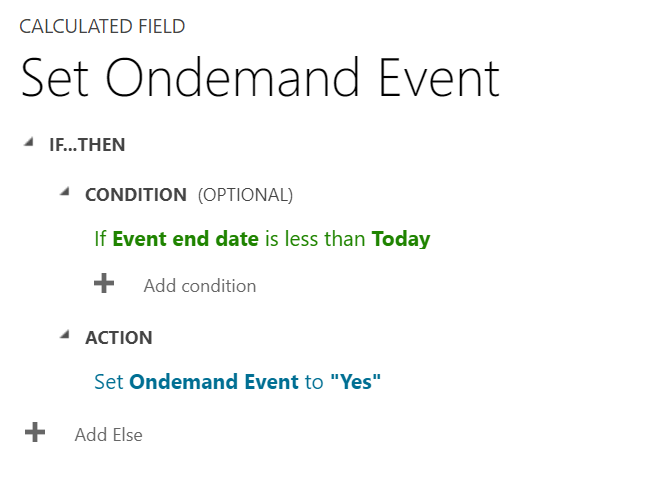Click the "CALCULATED FIELD" header label

coord(102,27)
